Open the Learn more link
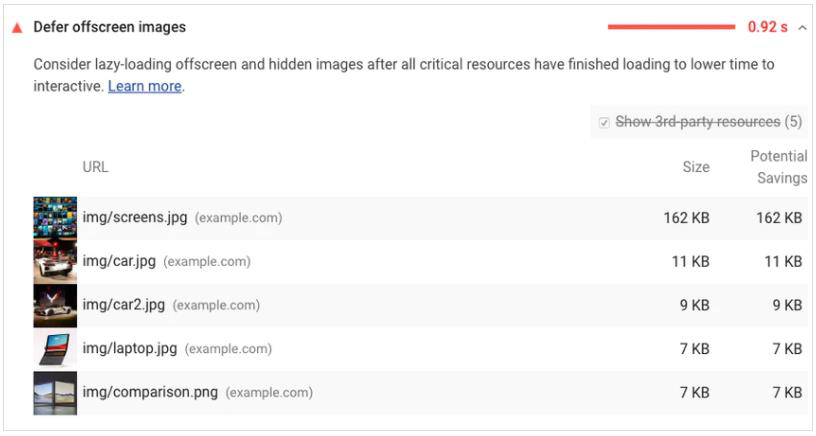The width and height of the screenshot is (816, 436). [x=145, y=87]
